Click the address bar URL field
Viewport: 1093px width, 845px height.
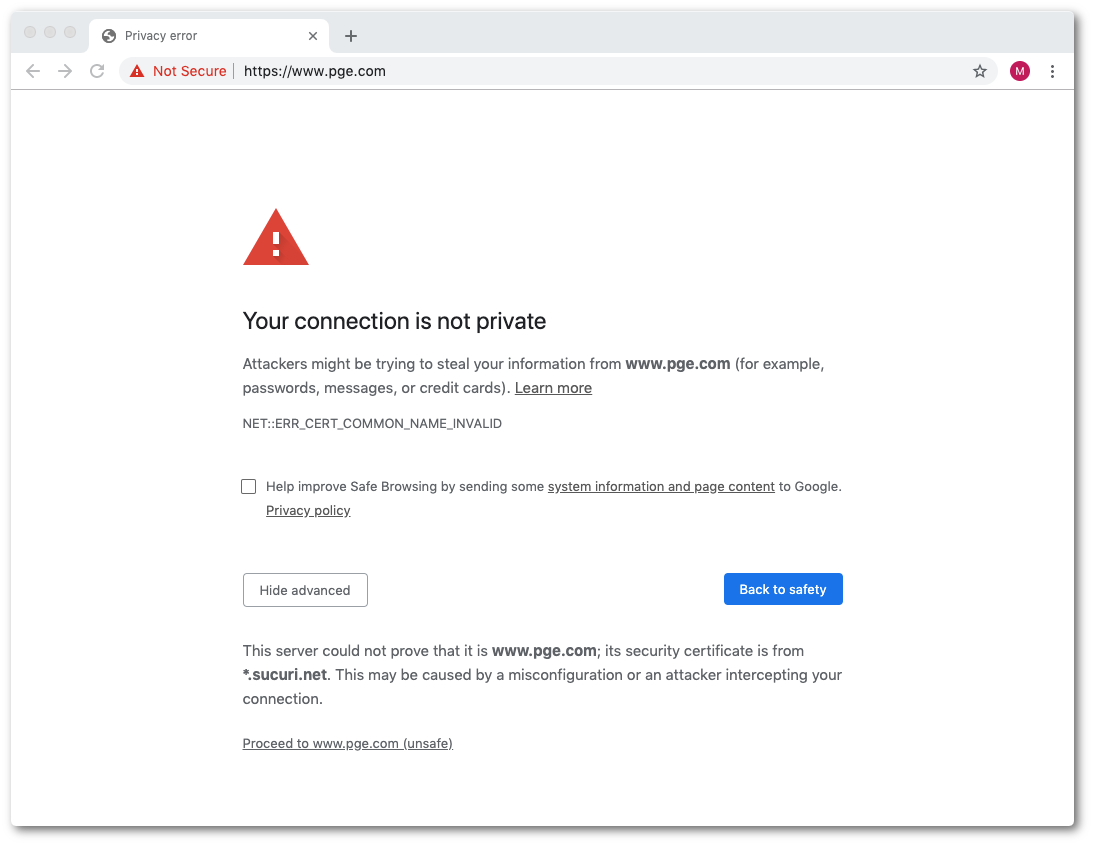[600, 71]
